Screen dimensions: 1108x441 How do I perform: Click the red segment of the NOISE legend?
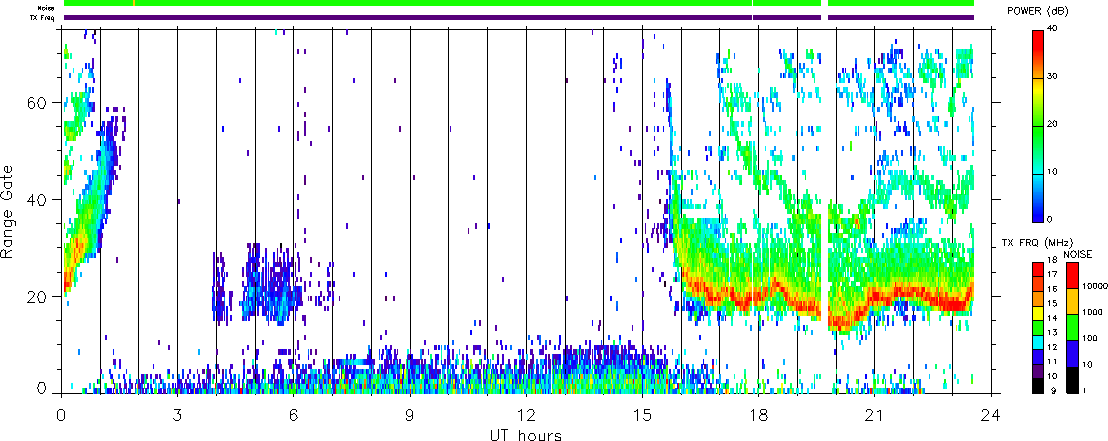(x=1072, y=275)
